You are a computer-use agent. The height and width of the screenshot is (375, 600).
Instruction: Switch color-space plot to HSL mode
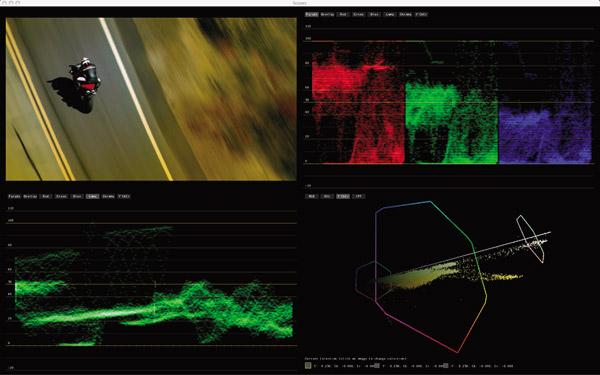tap(327, 196)
